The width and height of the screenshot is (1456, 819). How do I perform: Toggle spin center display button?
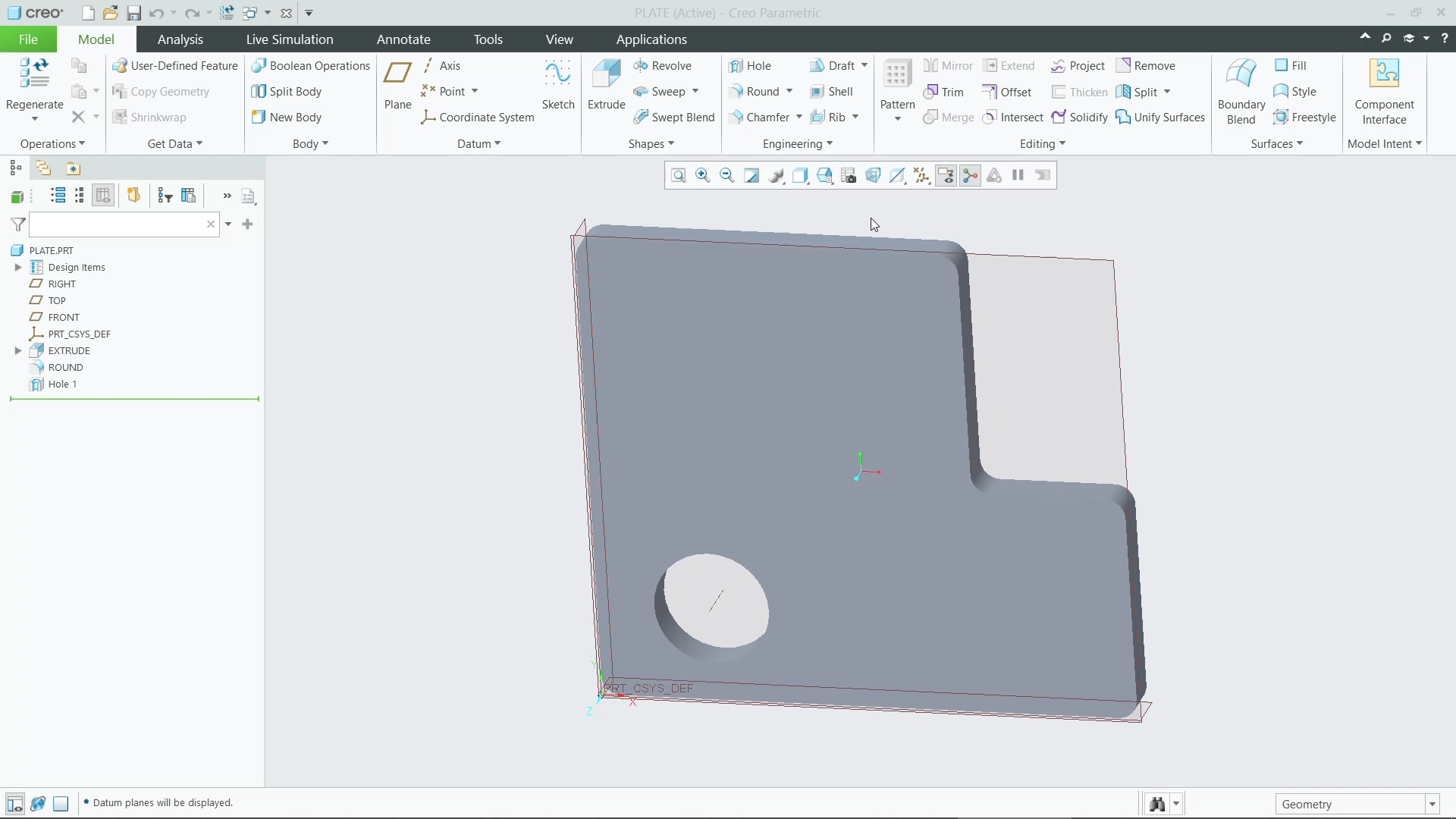tap(970, 176)
